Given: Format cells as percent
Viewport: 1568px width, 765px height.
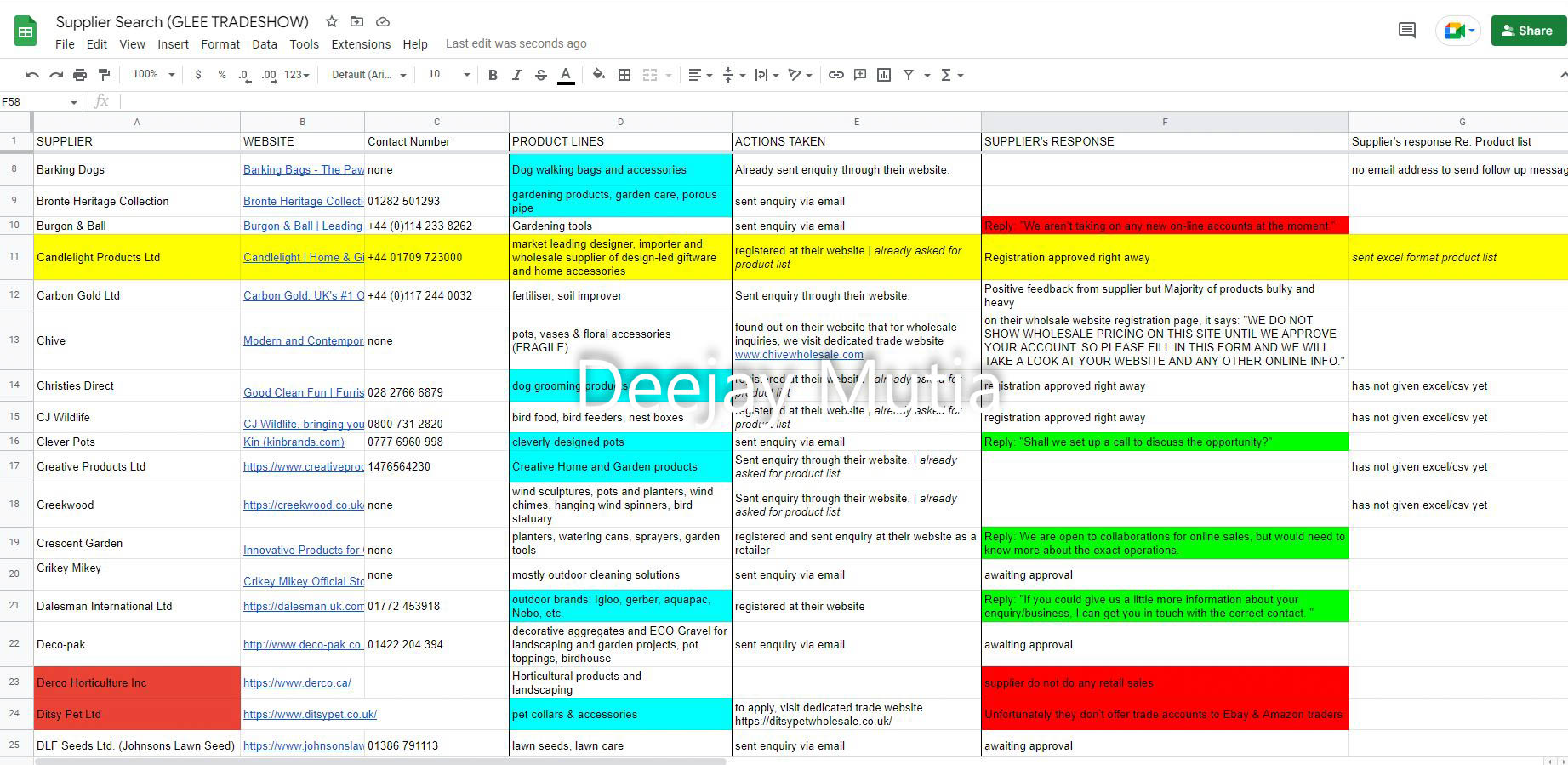Looking at the screenshot, I should pos(222,75).
